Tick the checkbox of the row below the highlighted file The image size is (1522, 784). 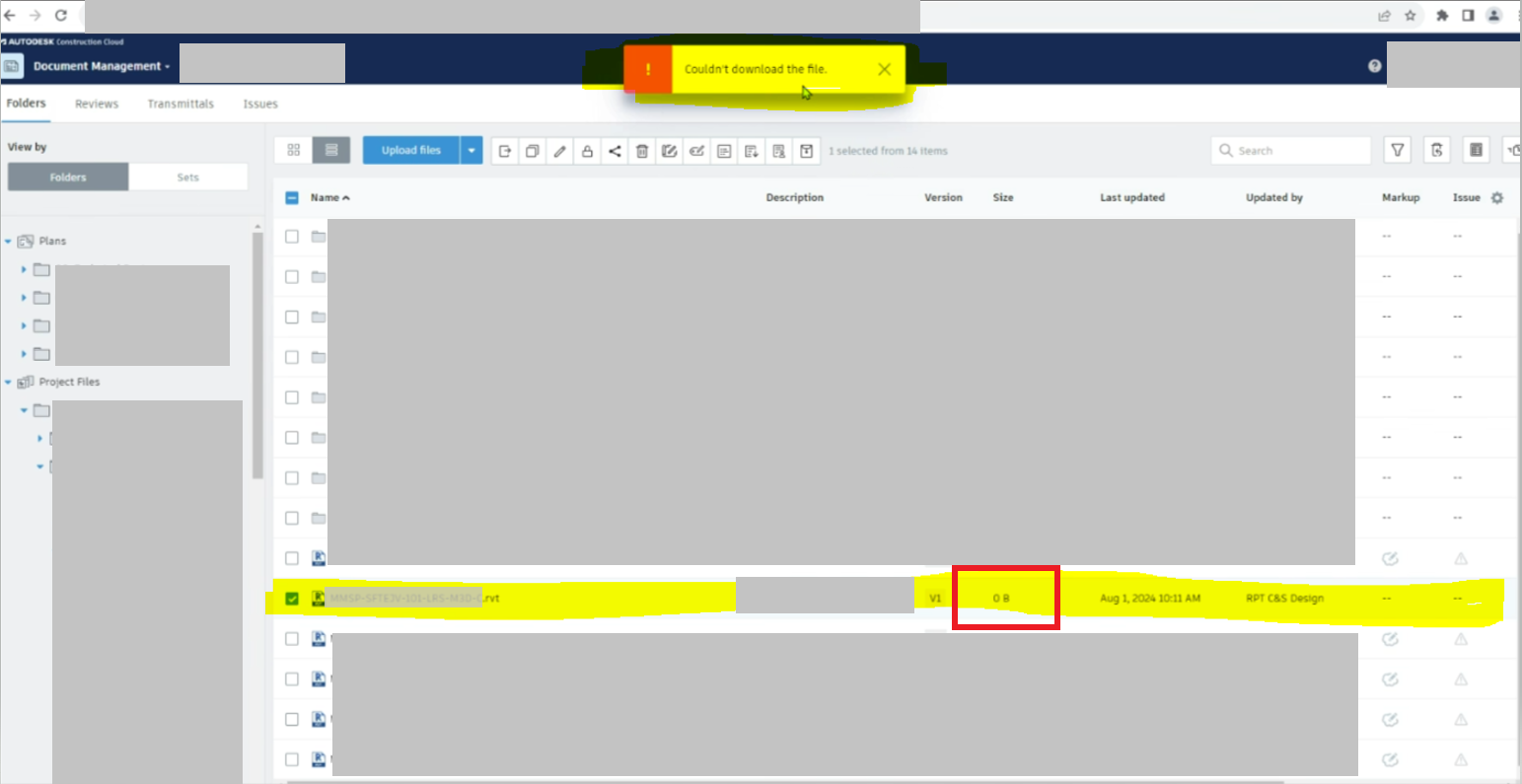pos(292,638)
